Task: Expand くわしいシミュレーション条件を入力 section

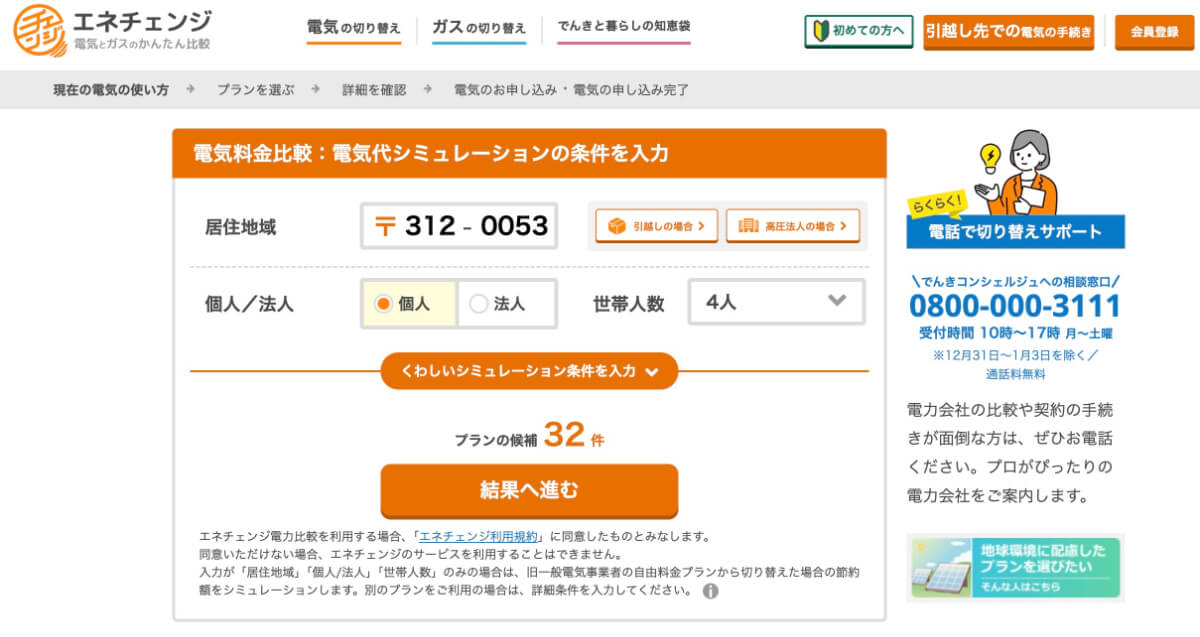Action: (529, 371)
